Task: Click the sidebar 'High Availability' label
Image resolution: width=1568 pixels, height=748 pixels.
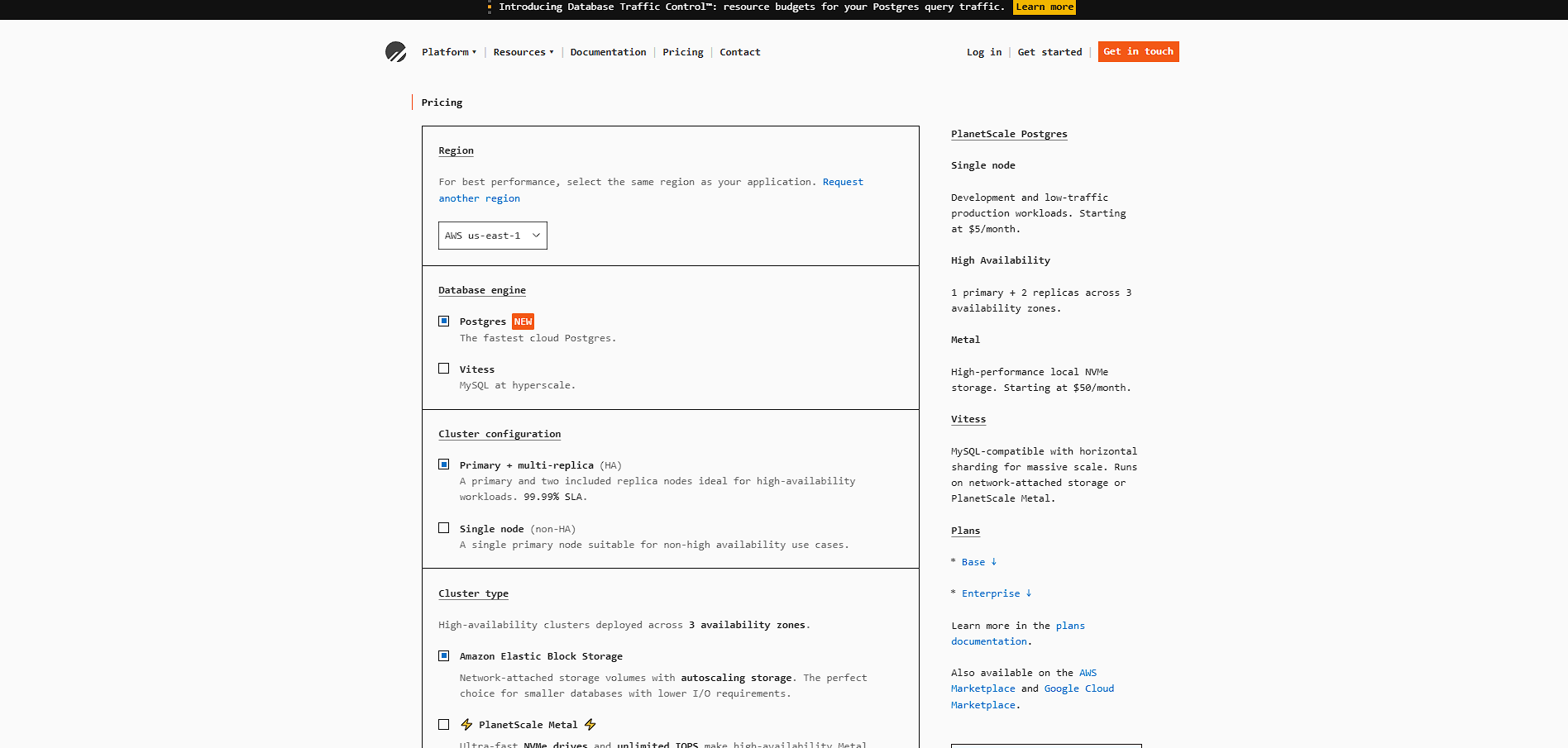Action: coord(1001,260)
